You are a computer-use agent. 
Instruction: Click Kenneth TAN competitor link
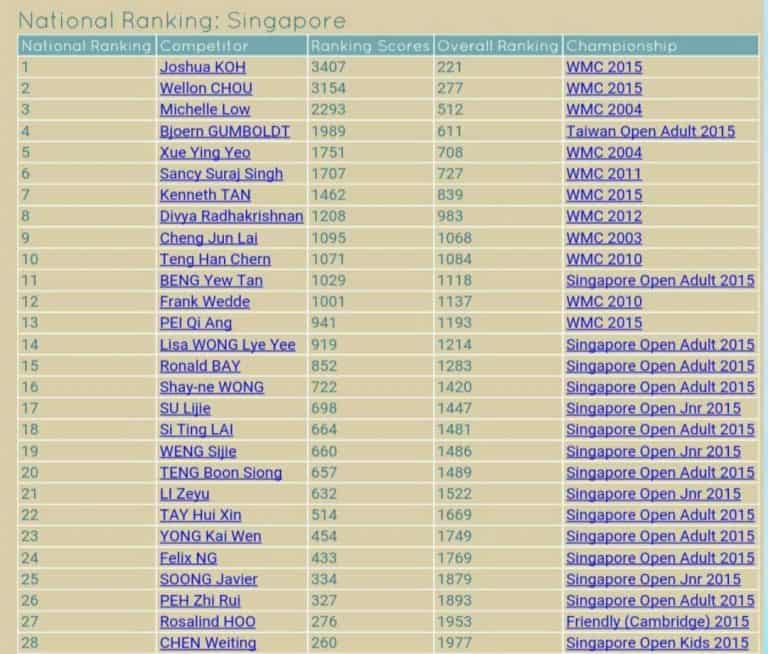(205, 195)
